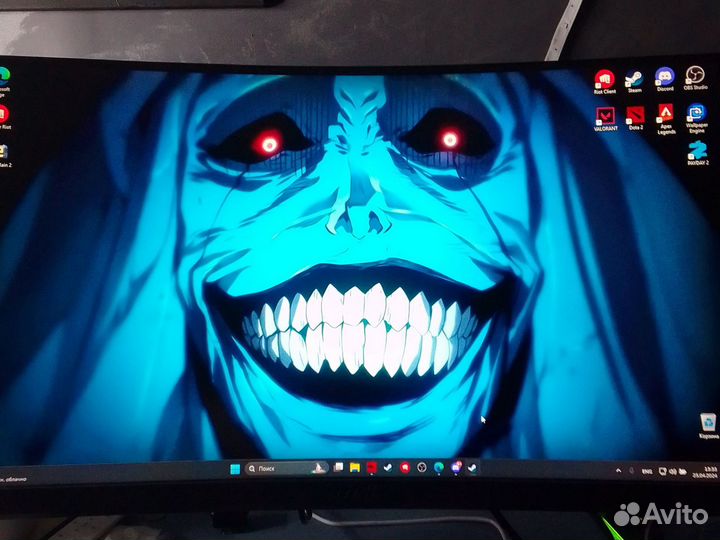Open the first Steam icon in taskbar

(x=388, y=467)
